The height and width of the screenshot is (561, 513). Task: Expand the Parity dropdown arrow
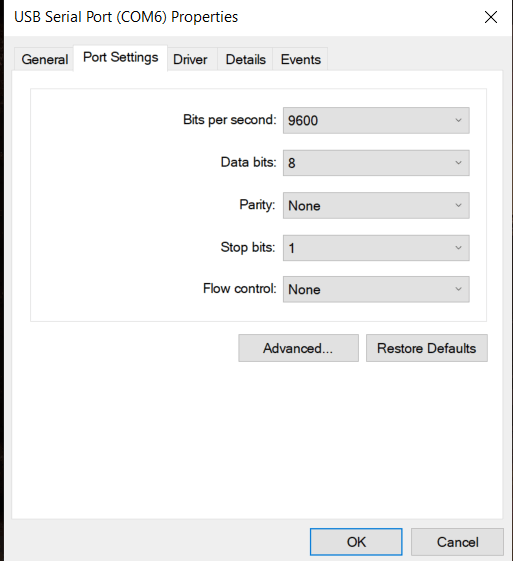click(x=458, y=205)
